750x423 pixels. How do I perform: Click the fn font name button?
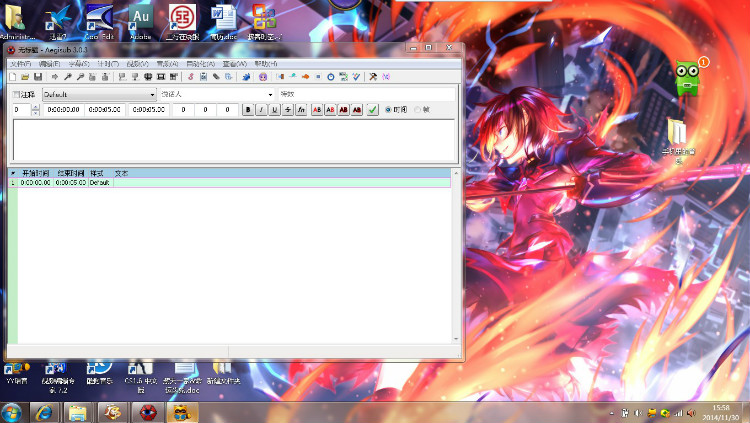[301, 110]
